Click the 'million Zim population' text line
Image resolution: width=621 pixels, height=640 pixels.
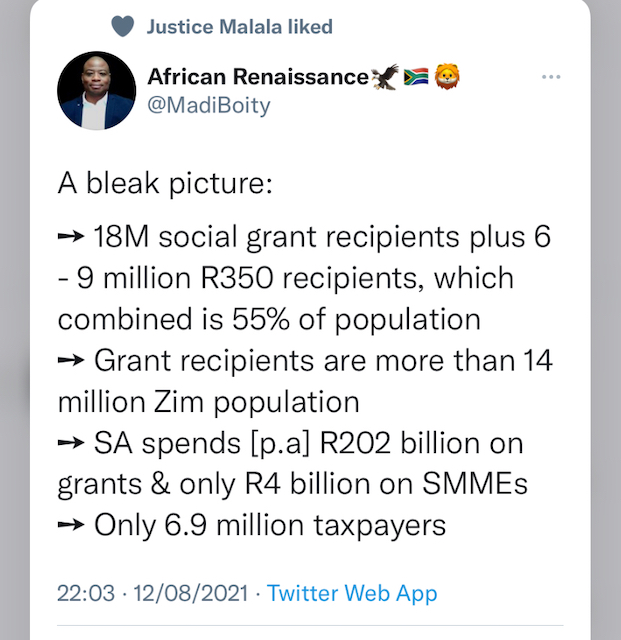pos(208,401)
